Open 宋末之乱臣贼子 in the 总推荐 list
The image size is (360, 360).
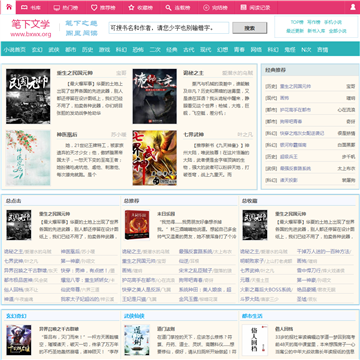(195, 270)
